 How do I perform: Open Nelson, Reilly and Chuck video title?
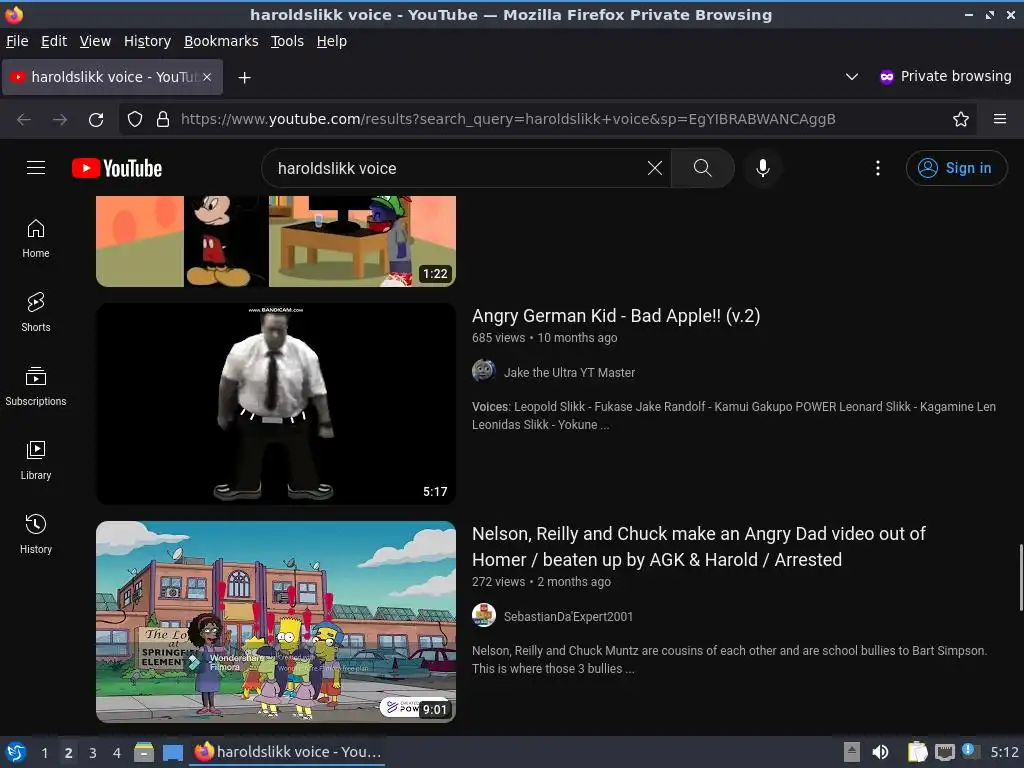point(699,547)
